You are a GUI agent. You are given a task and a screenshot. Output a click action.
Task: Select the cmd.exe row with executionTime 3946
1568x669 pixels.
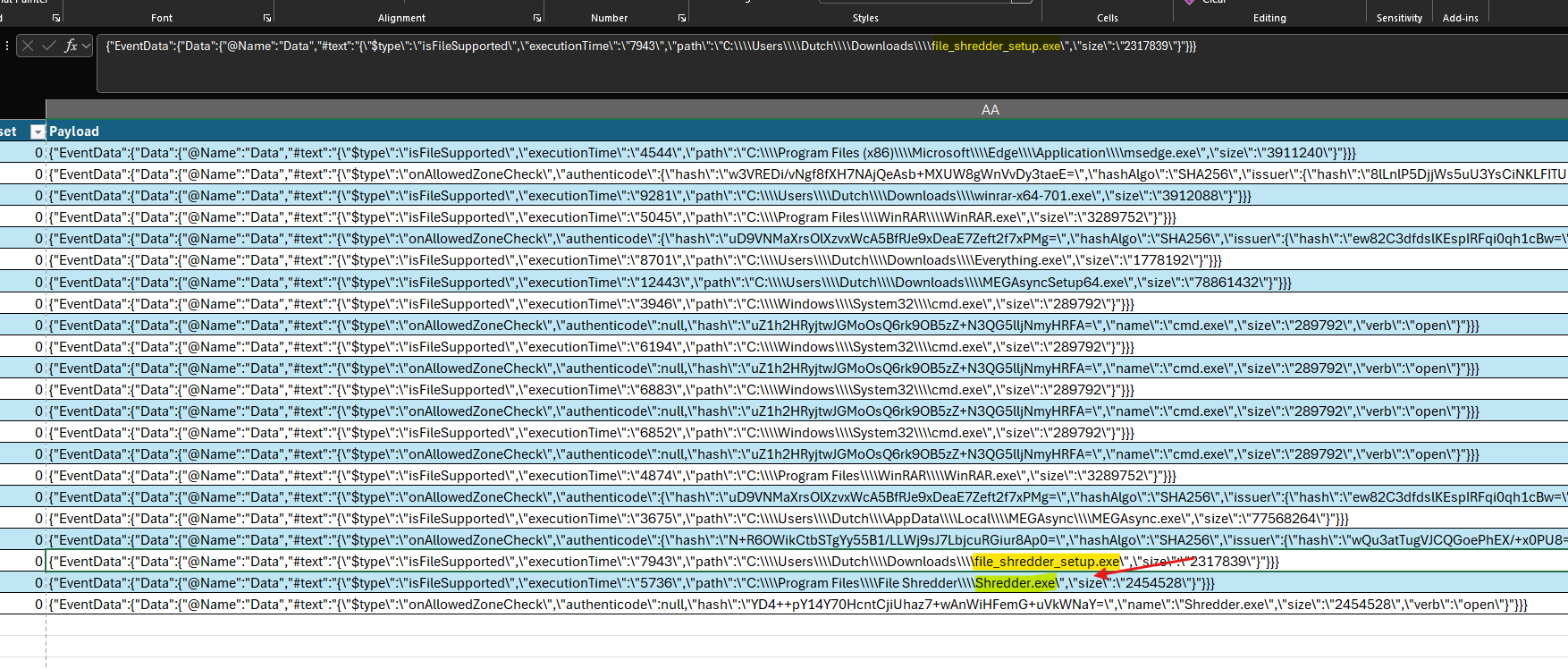(807, 304)
